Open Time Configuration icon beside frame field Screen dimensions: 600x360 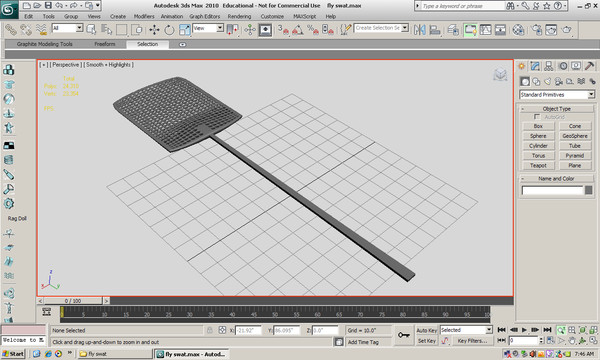550,340
